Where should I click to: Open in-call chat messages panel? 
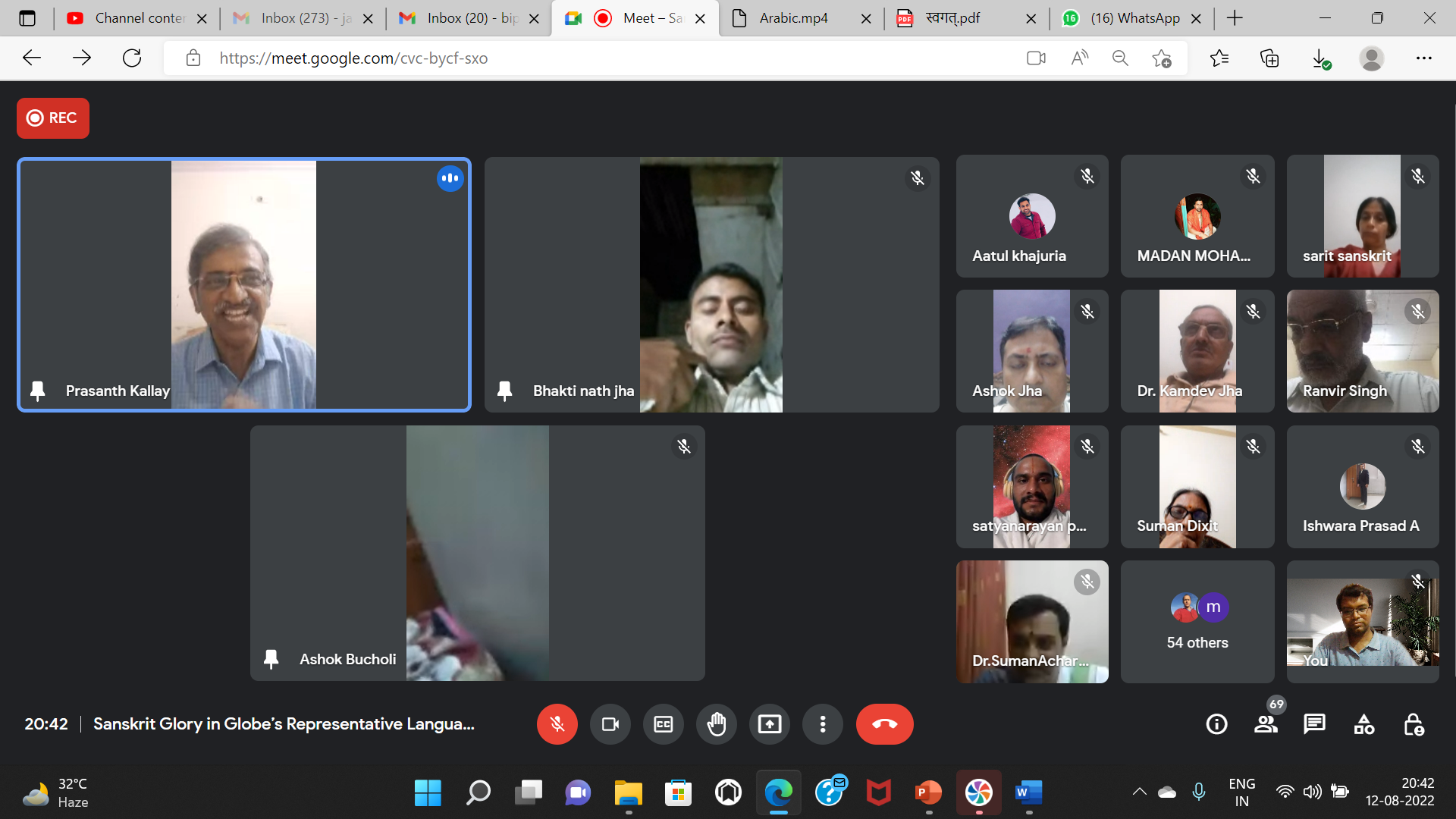coord(1314,724)
